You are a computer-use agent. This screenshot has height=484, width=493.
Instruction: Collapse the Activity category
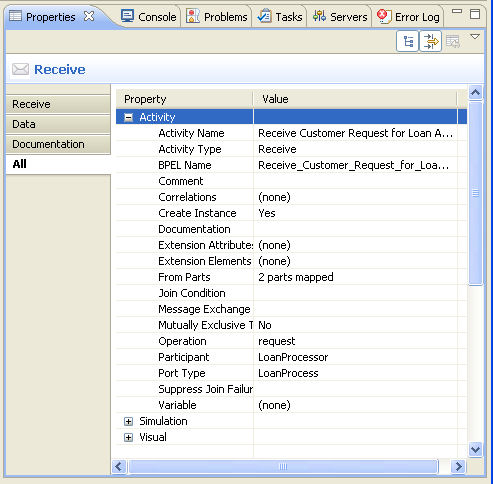128,117
